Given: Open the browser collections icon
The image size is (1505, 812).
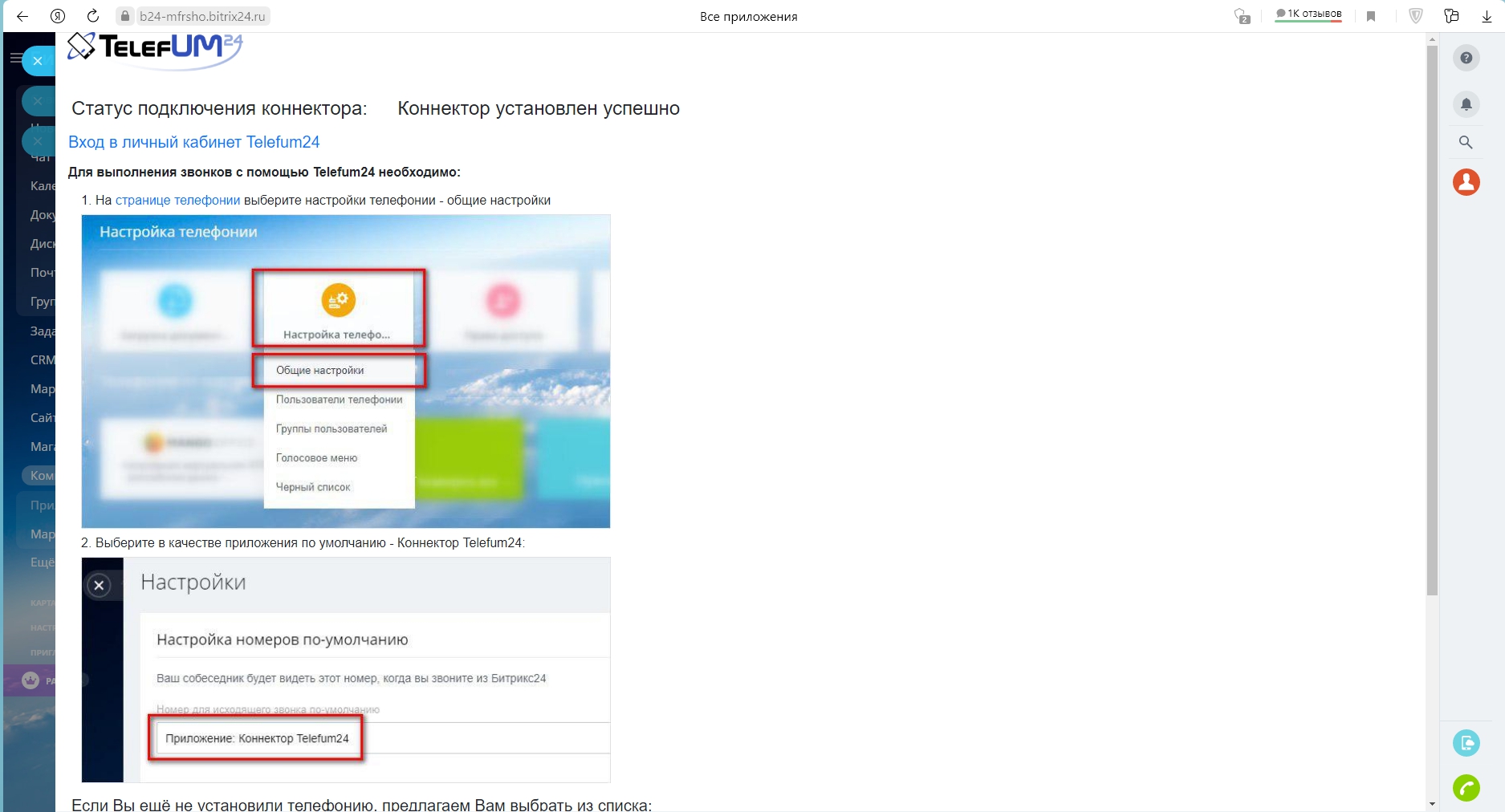Looking at the screenshot, I should (1451, 16).
